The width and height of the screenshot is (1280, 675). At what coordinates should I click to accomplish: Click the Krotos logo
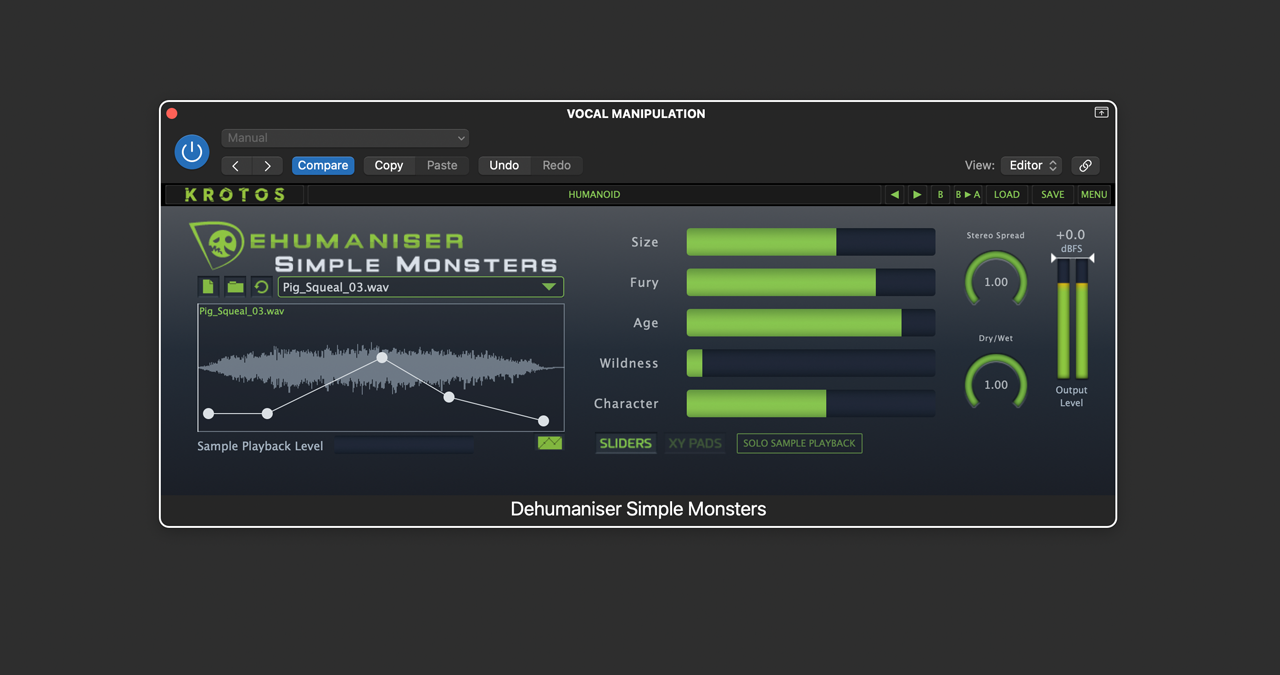pos(235,195)
